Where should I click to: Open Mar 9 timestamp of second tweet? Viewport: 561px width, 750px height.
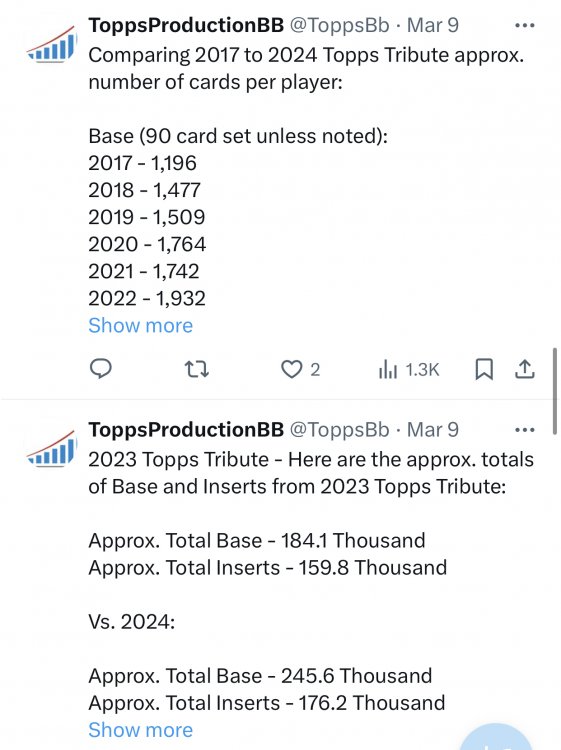coord(433,430)
